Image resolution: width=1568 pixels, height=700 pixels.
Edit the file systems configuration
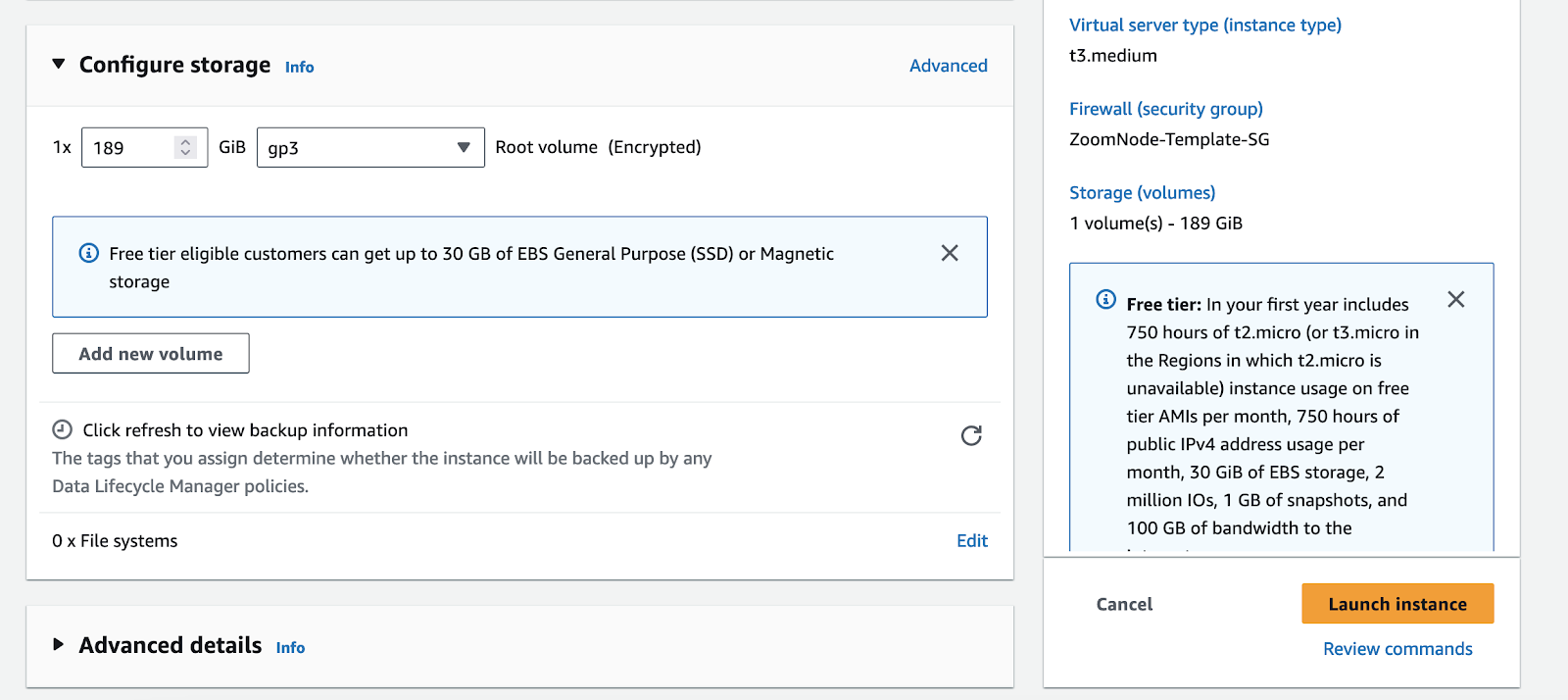click(x=971, y=540)
